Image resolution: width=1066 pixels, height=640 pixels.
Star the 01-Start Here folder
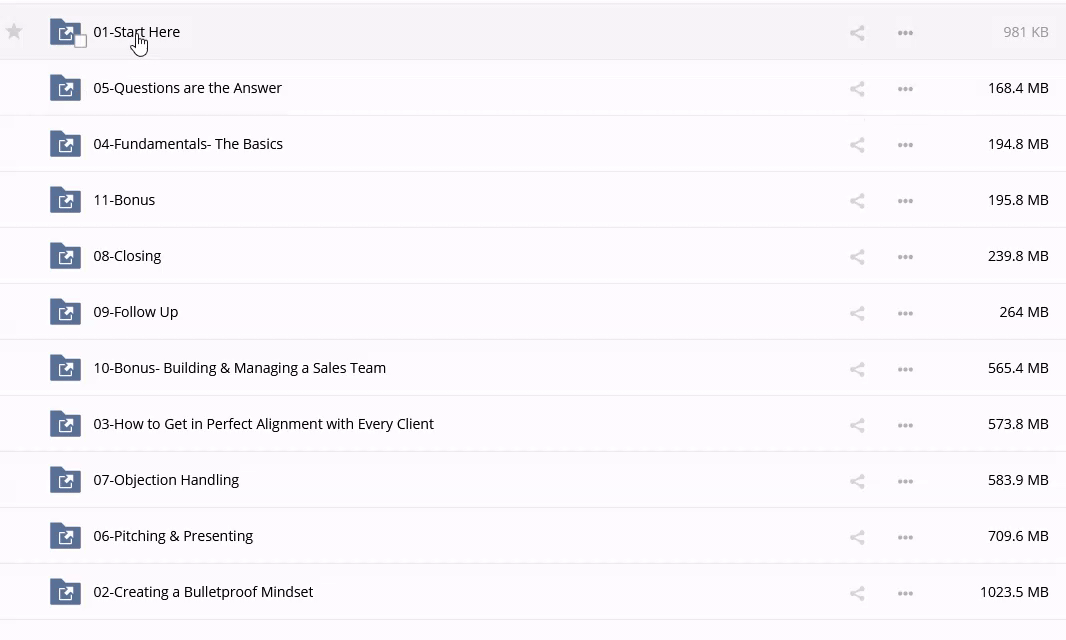click(14, 32)
